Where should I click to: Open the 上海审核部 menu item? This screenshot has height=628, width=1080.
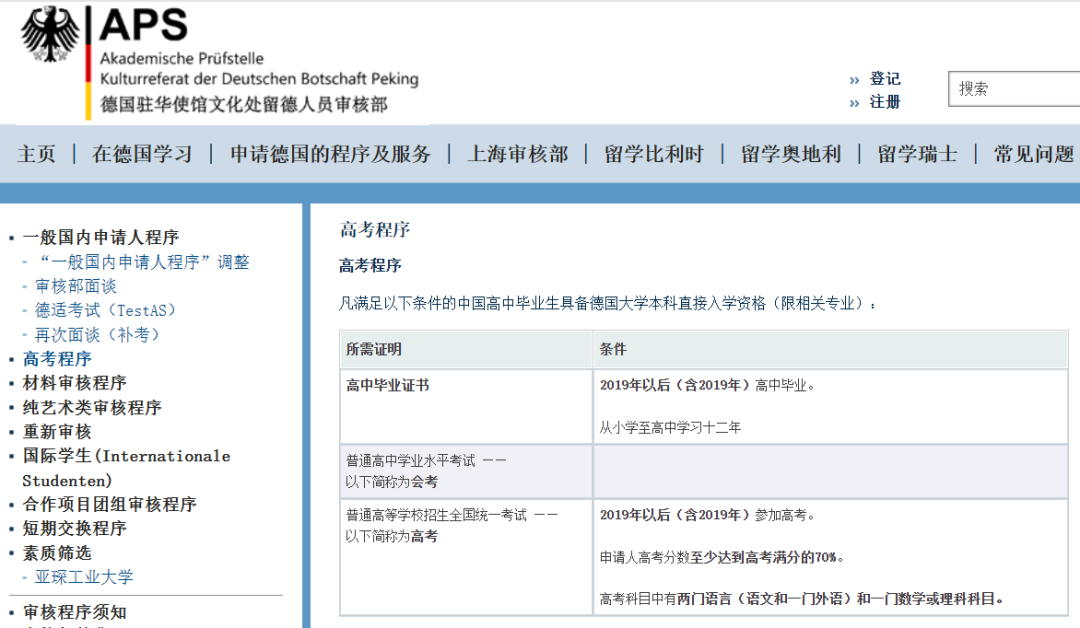coord(517,154)
